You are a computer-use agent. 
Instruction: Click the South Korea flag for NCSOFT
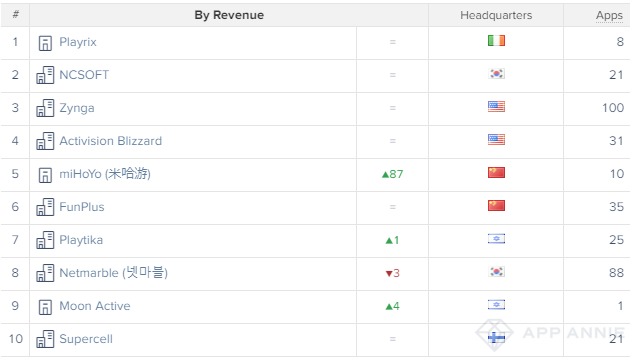(496, 74)
